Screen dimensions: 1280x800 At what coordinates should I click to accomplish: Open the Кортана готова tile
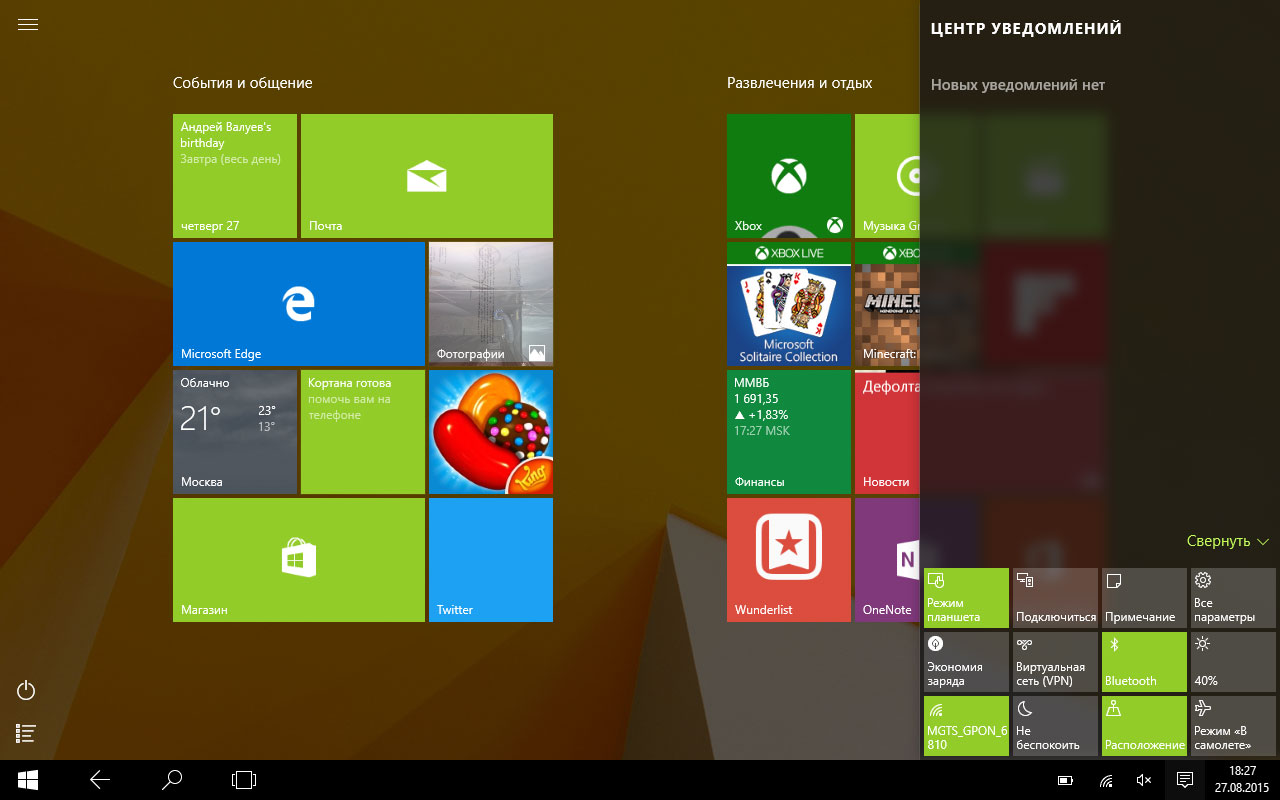[x=363, y=432]
